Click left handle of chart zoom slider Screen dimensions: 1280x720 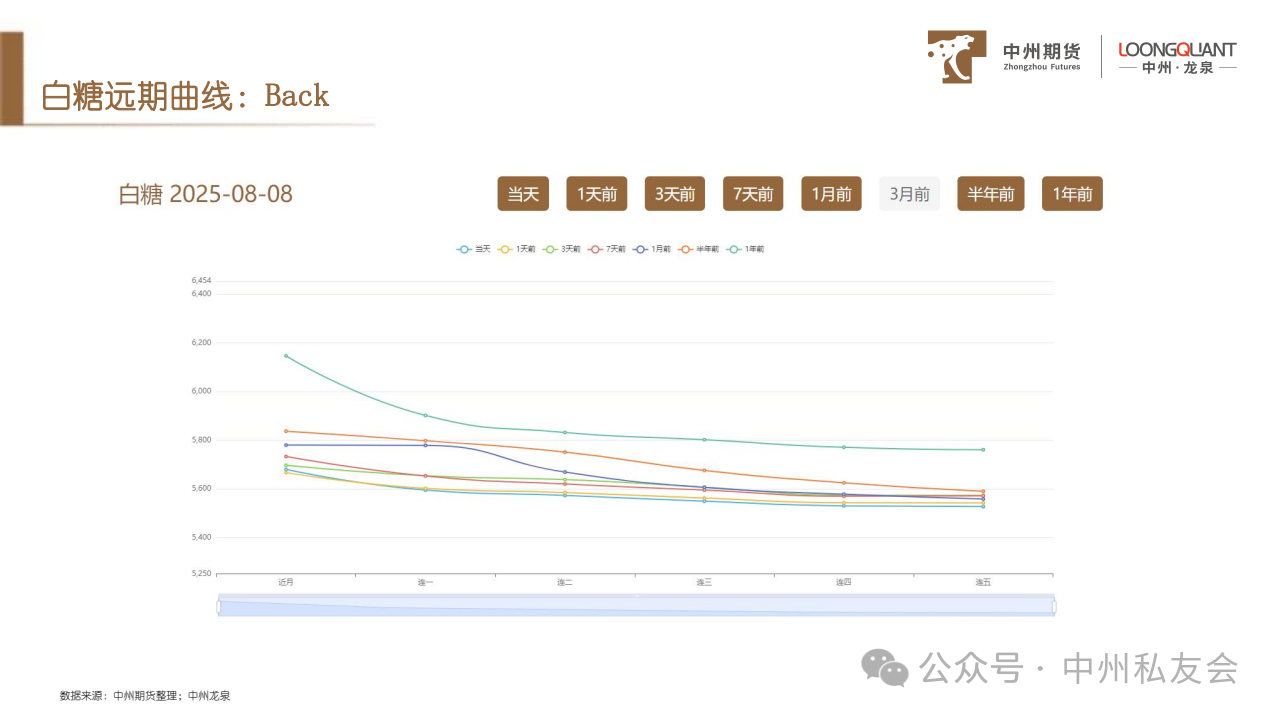click(218, 606)
